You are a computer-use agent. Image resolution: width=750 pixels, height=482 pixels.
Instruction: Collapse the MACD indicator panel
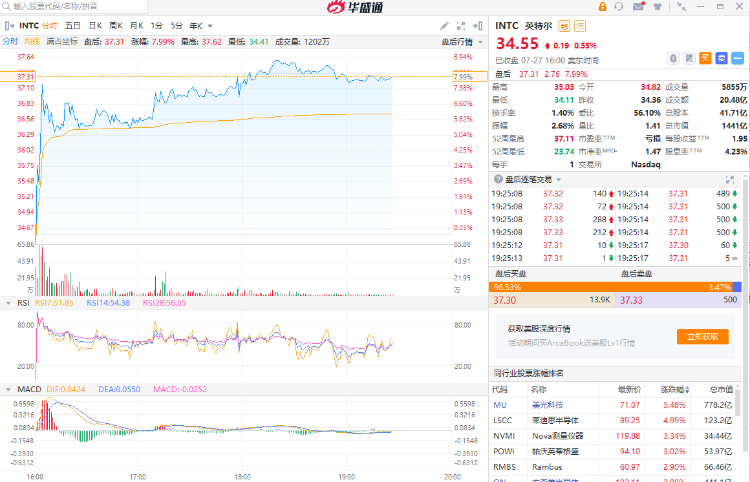pos(8,390)
